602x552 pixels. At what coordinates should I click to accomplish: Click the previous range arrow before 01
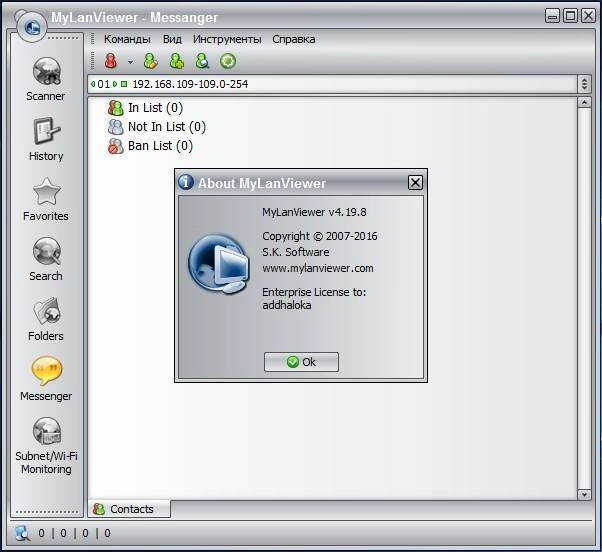click(93, 84)
